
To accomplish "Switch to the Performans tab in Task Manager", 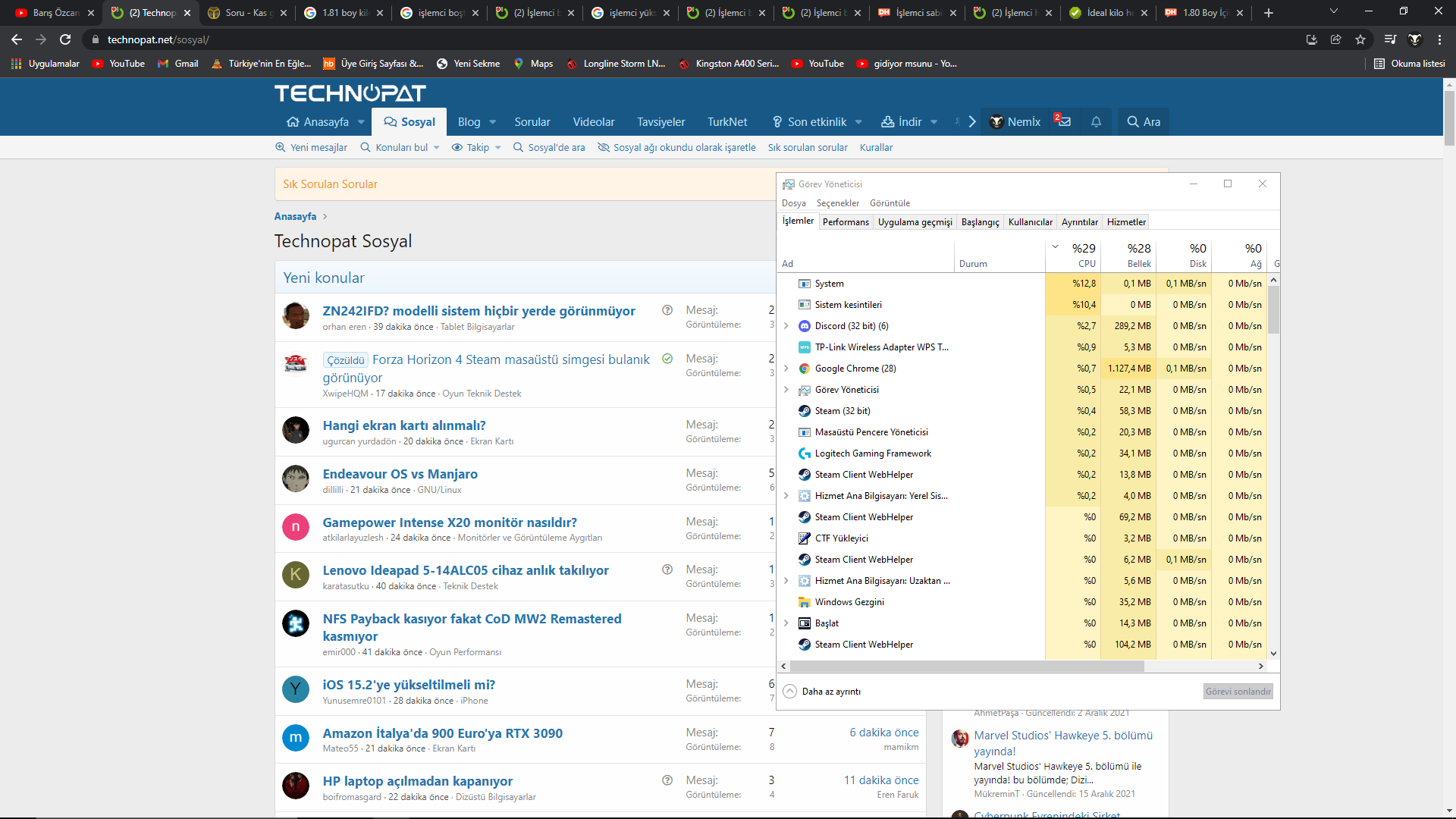I will click(846, 222).
